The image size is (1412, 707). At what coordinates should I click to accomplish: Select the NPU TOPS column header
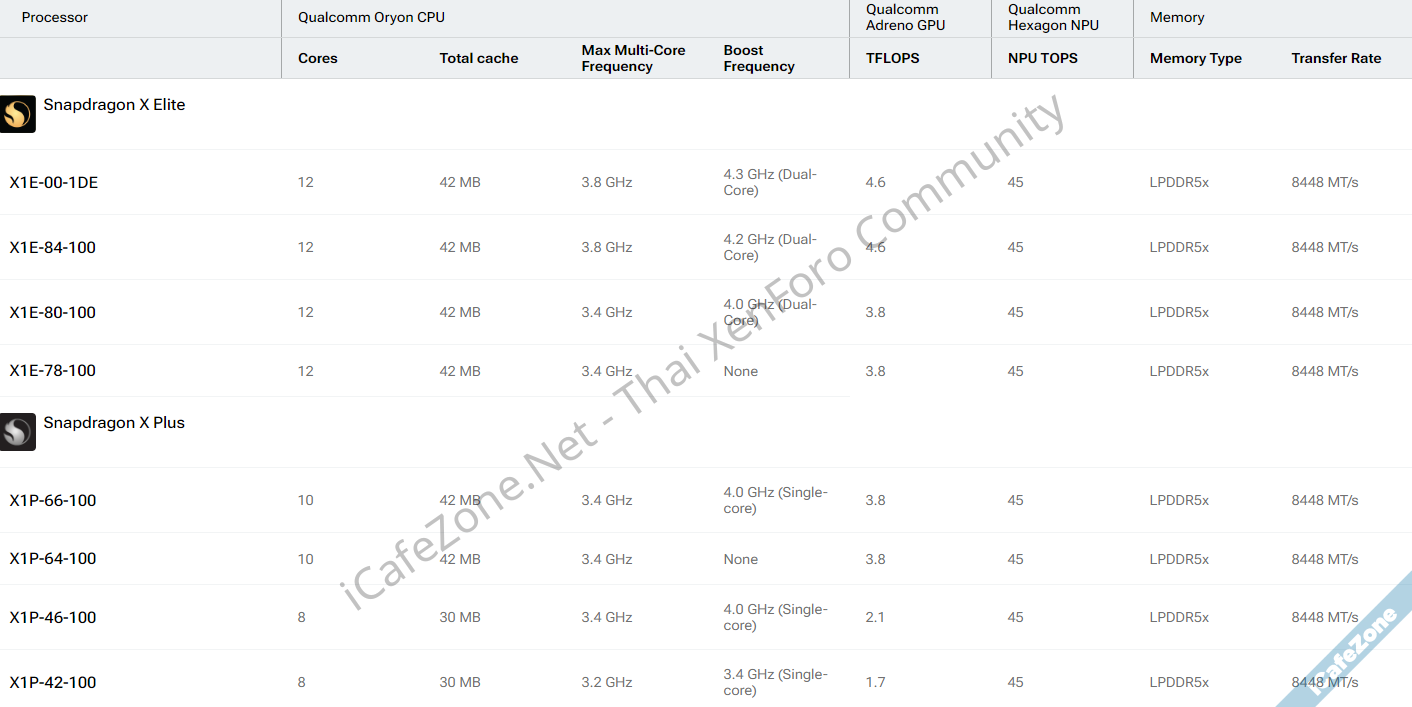(1043, 58)
